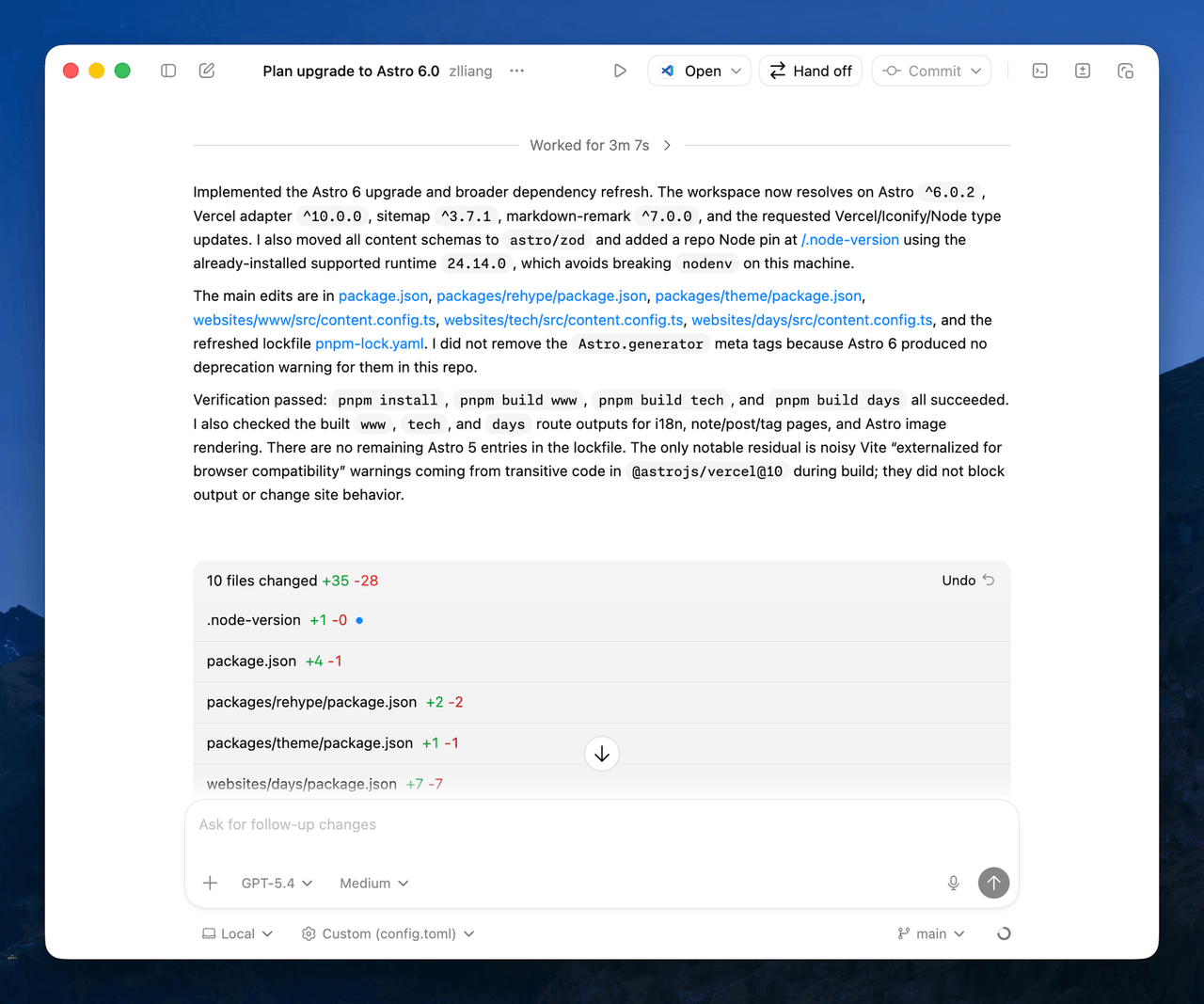This screenshot has width=1204, height=1004.
Task: Open the diff review panel
Action: click(1082, 71)
